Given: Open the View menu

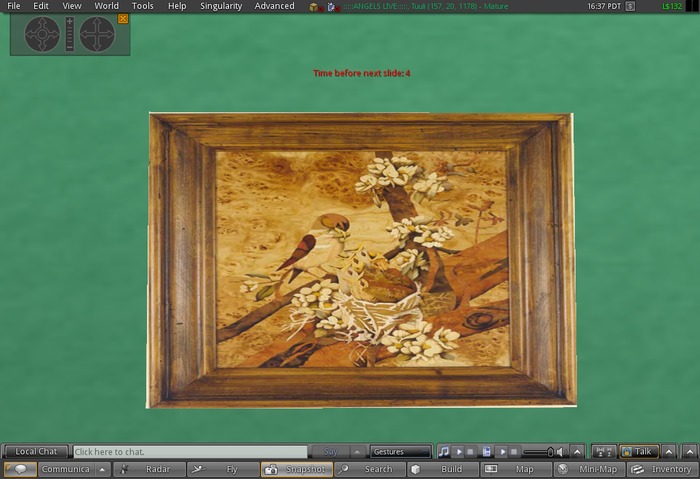Looking at the screenshot, I should [x=72, y=6].
